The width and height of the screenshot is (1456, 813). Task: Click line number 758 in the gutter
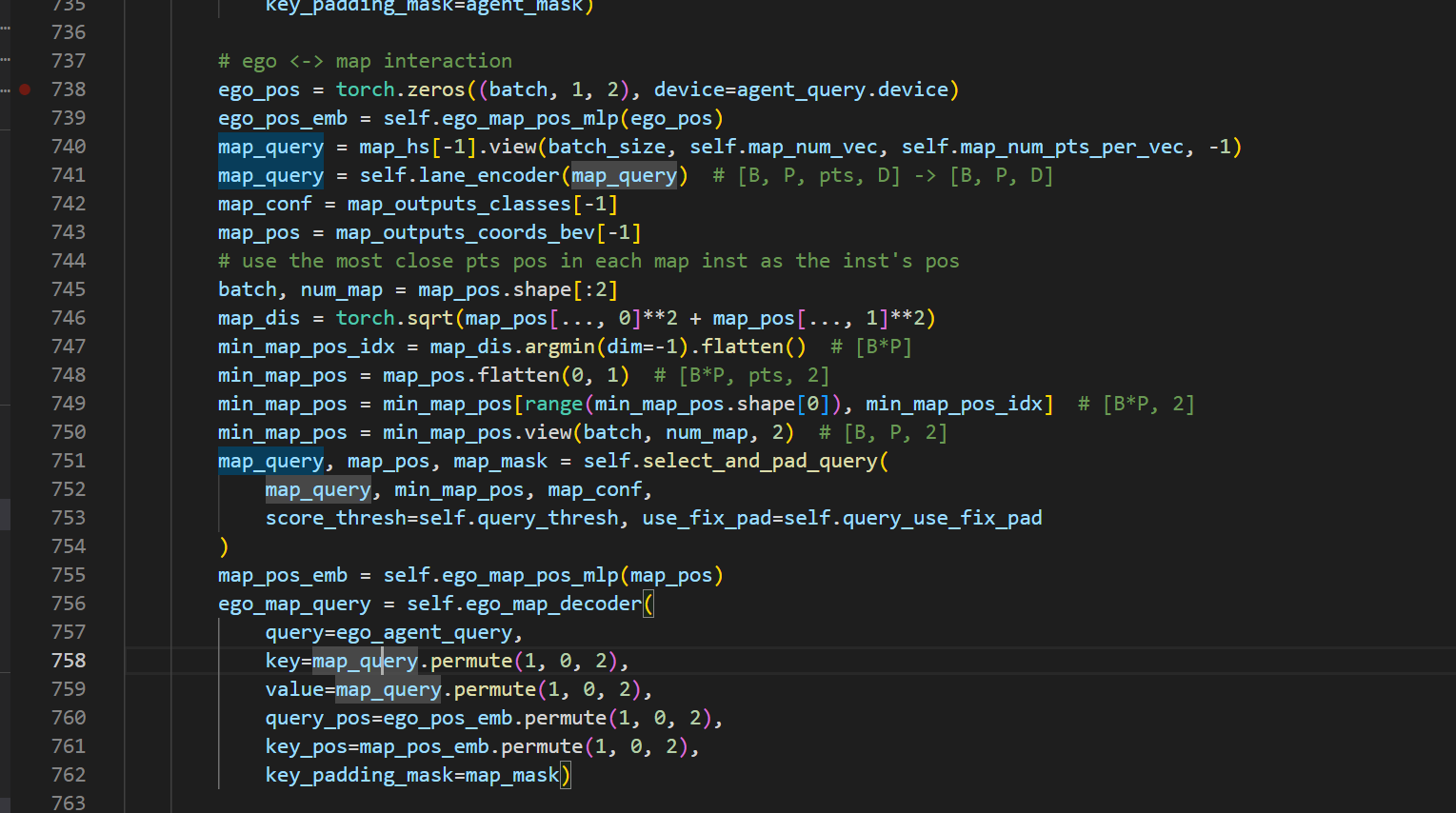click(69, 661)
